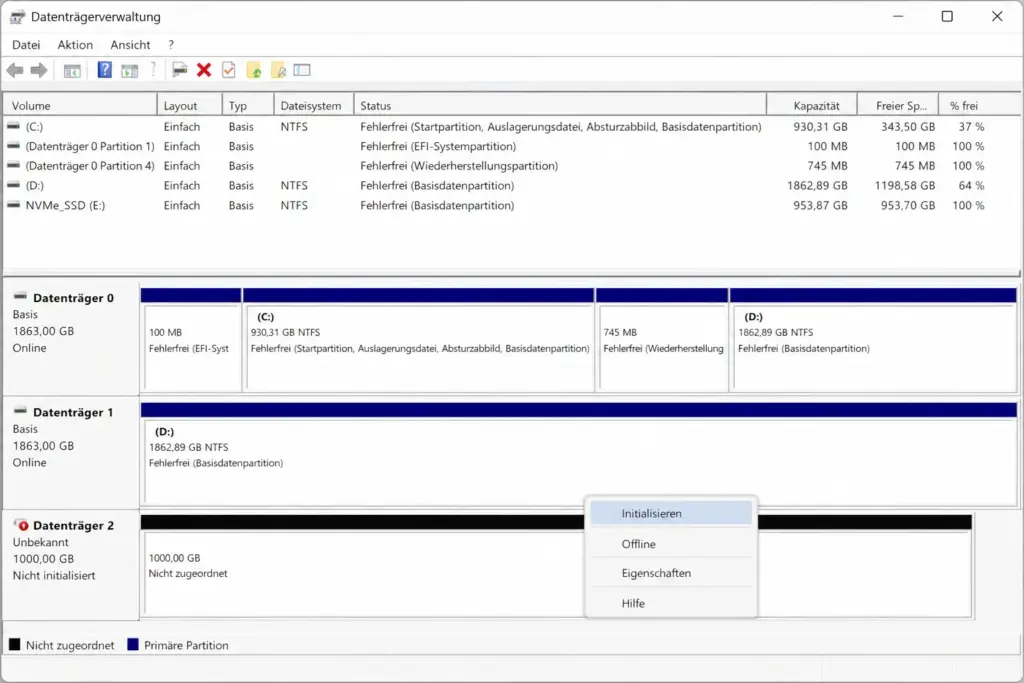
Task: Click the red X delete volume icon
Action: pos(203,69)
